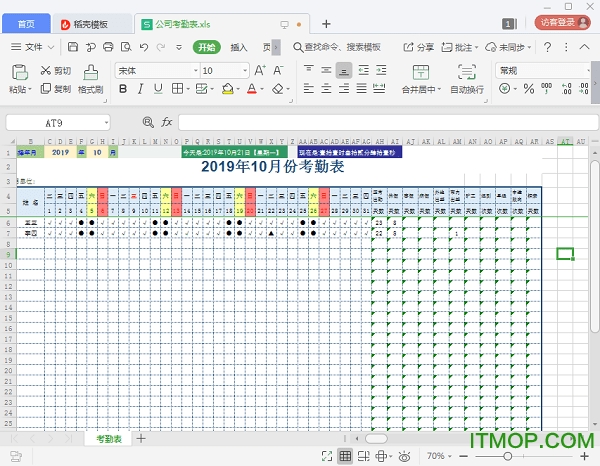Decrease indent icon
The image size is (600, 466).
click(x=363, y=70)
